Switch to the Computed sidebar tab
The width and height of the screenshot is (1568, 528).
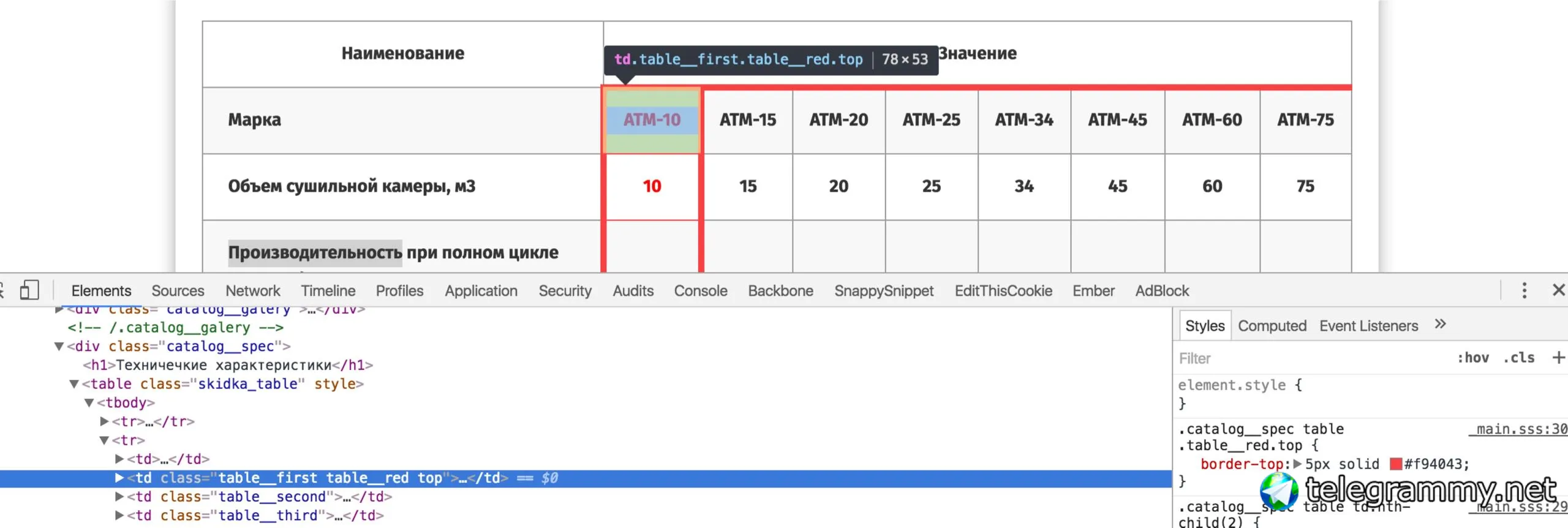pyautogui.click(x=1272, y=325)
